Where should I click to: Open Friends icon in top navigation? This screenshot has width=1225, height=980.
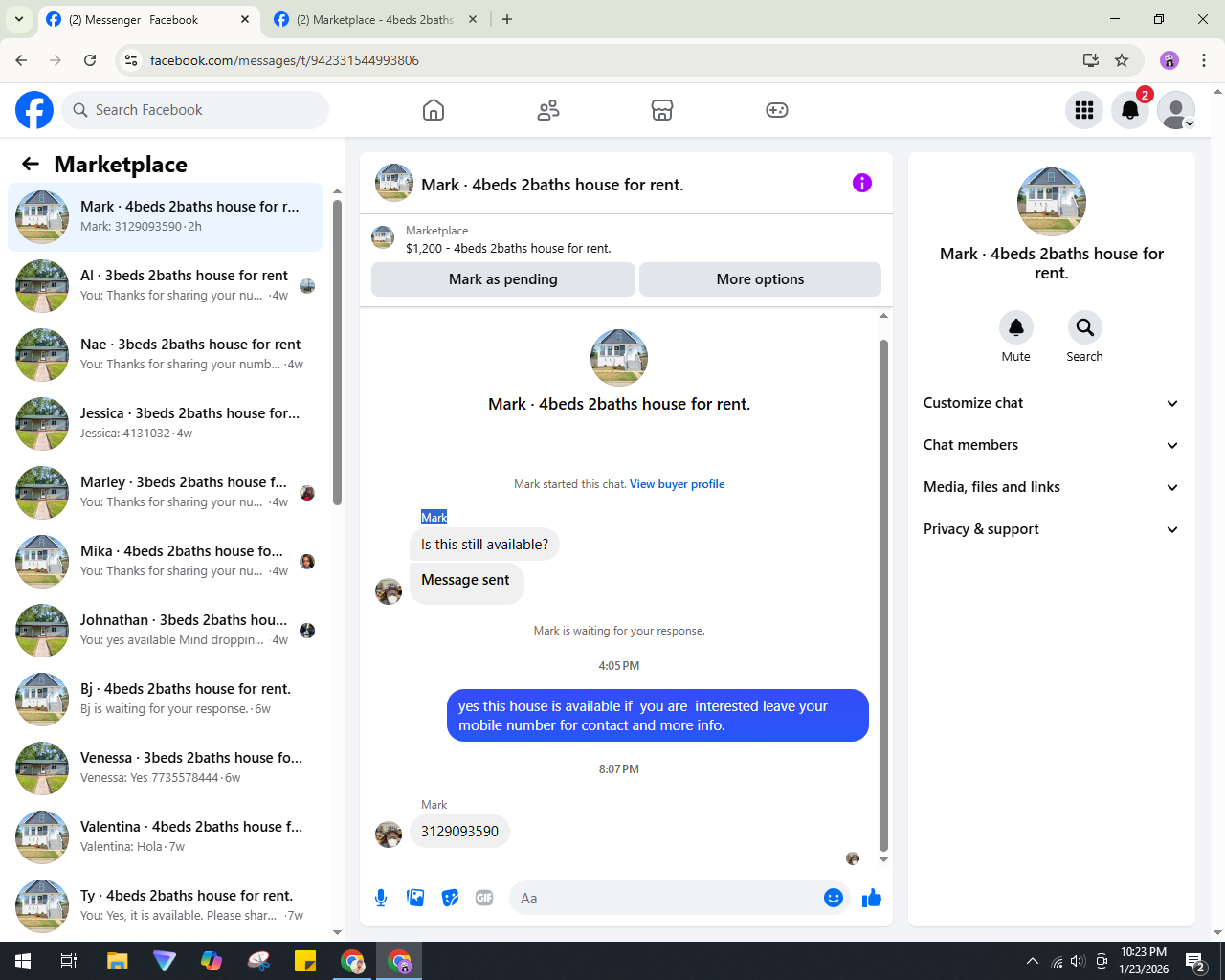tap(548, 110)
